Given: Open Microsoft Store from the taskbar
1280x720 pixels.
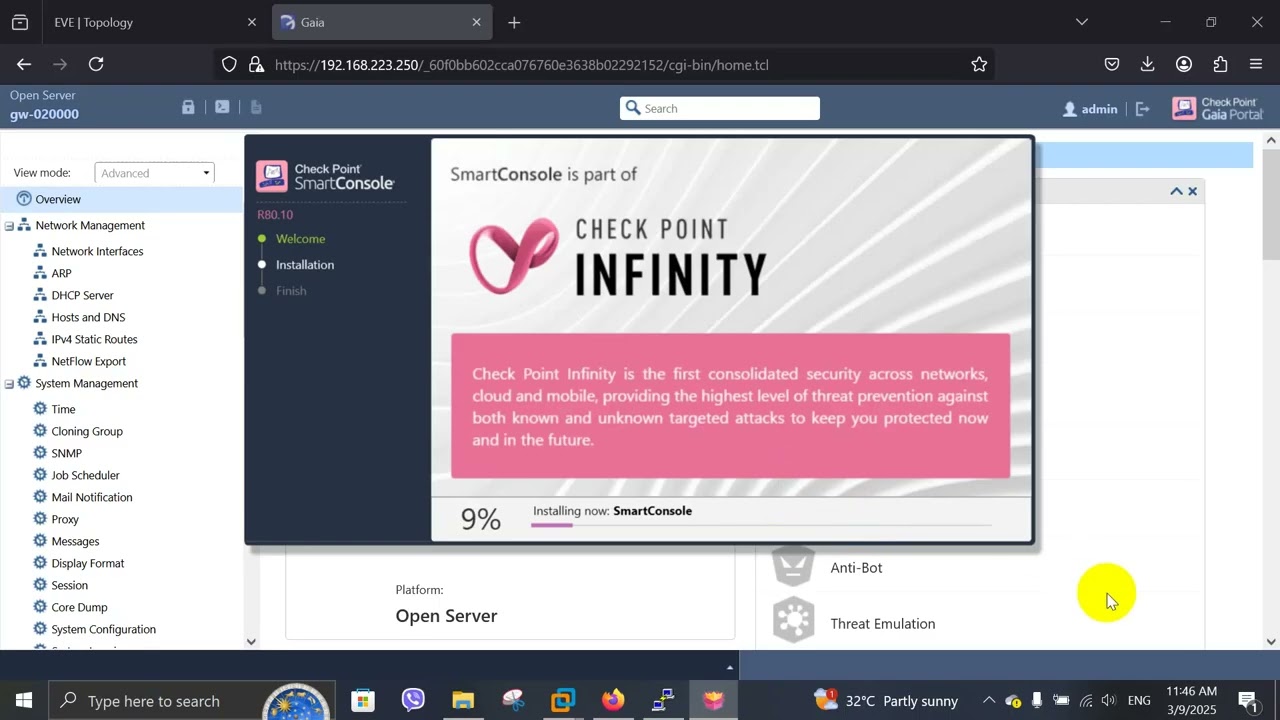Looking at the screenshot, I should click(x=363, y=700).
